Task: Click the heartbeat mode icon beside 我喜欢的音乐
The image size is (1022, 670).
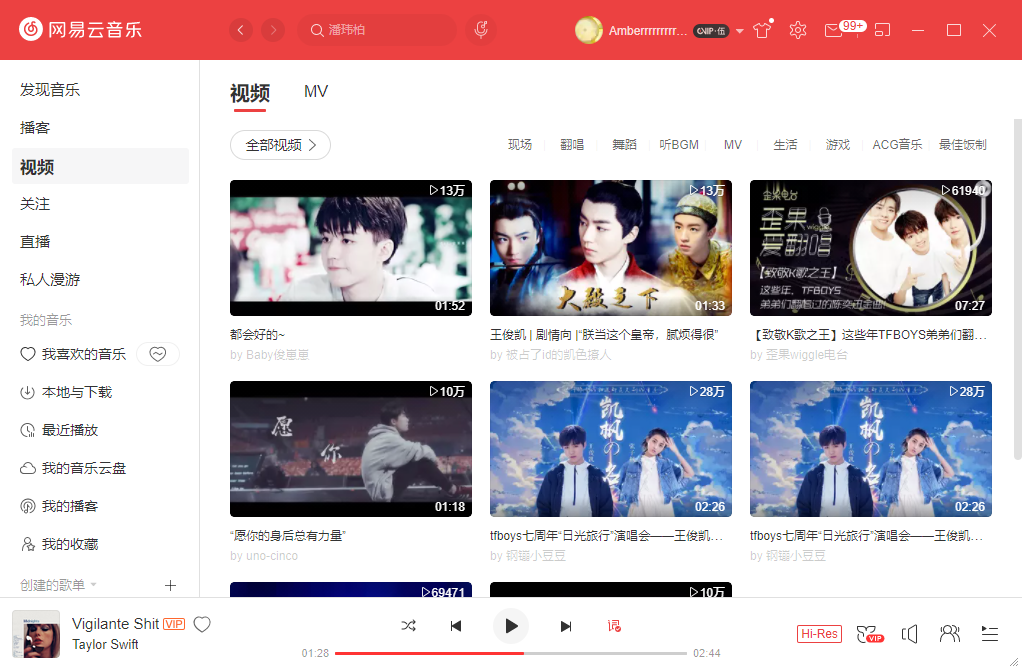Action: point(158,354)
